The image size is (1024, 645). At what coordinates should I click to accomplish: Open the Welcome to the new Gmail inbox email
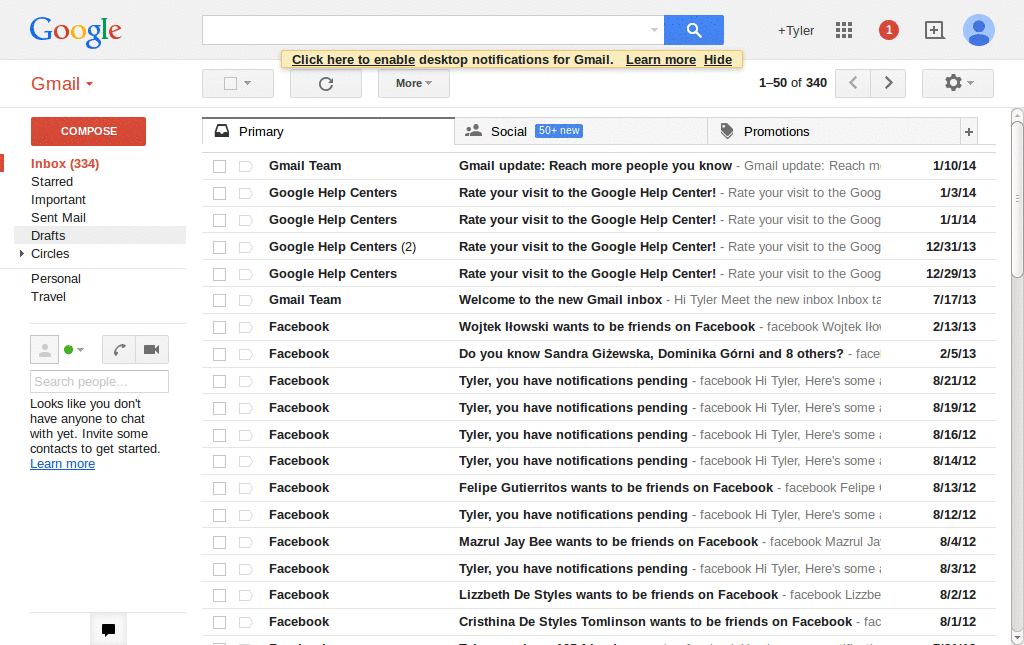(x=599, y=300)
